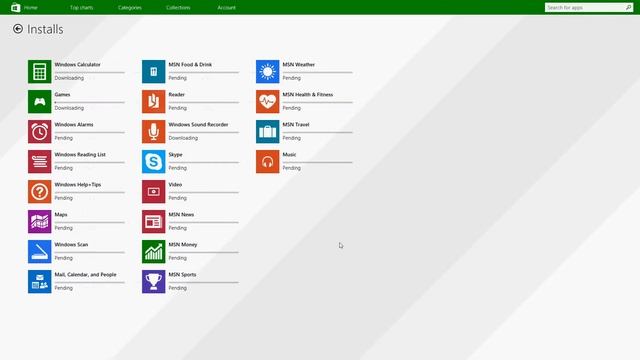Click Pending status under Music
The image size is (640, 360).
click(x=291, y=168)
